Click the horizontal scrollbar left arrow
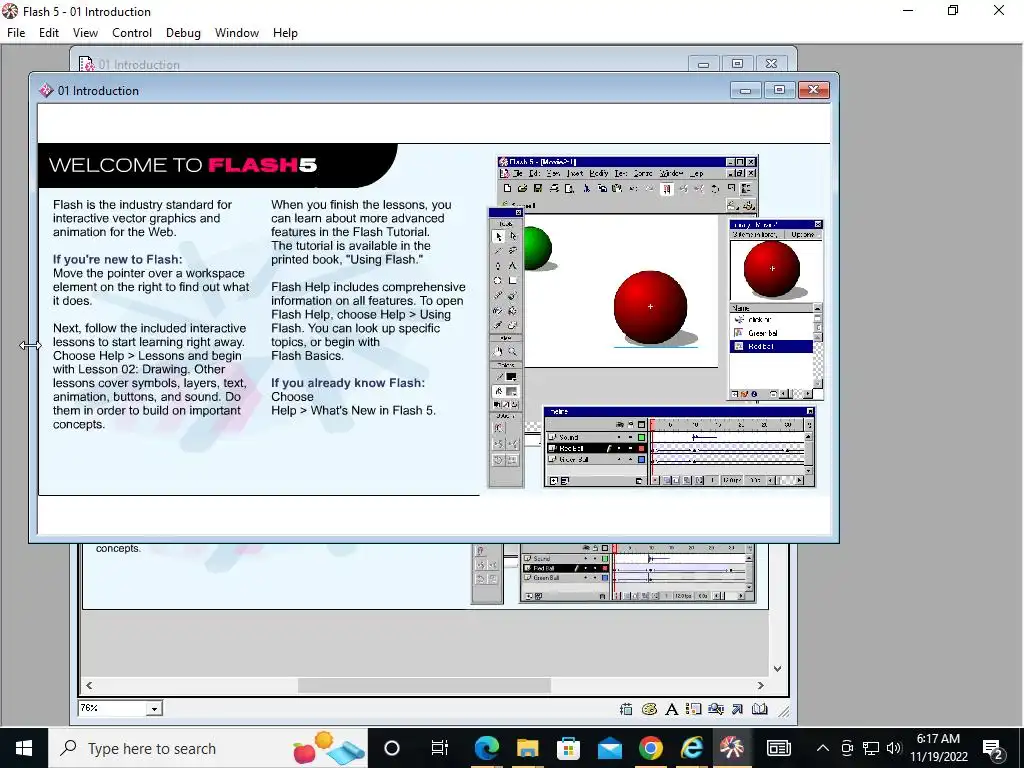The height and width of the screenshot is (768, 1024). click(x=89, y=685)
